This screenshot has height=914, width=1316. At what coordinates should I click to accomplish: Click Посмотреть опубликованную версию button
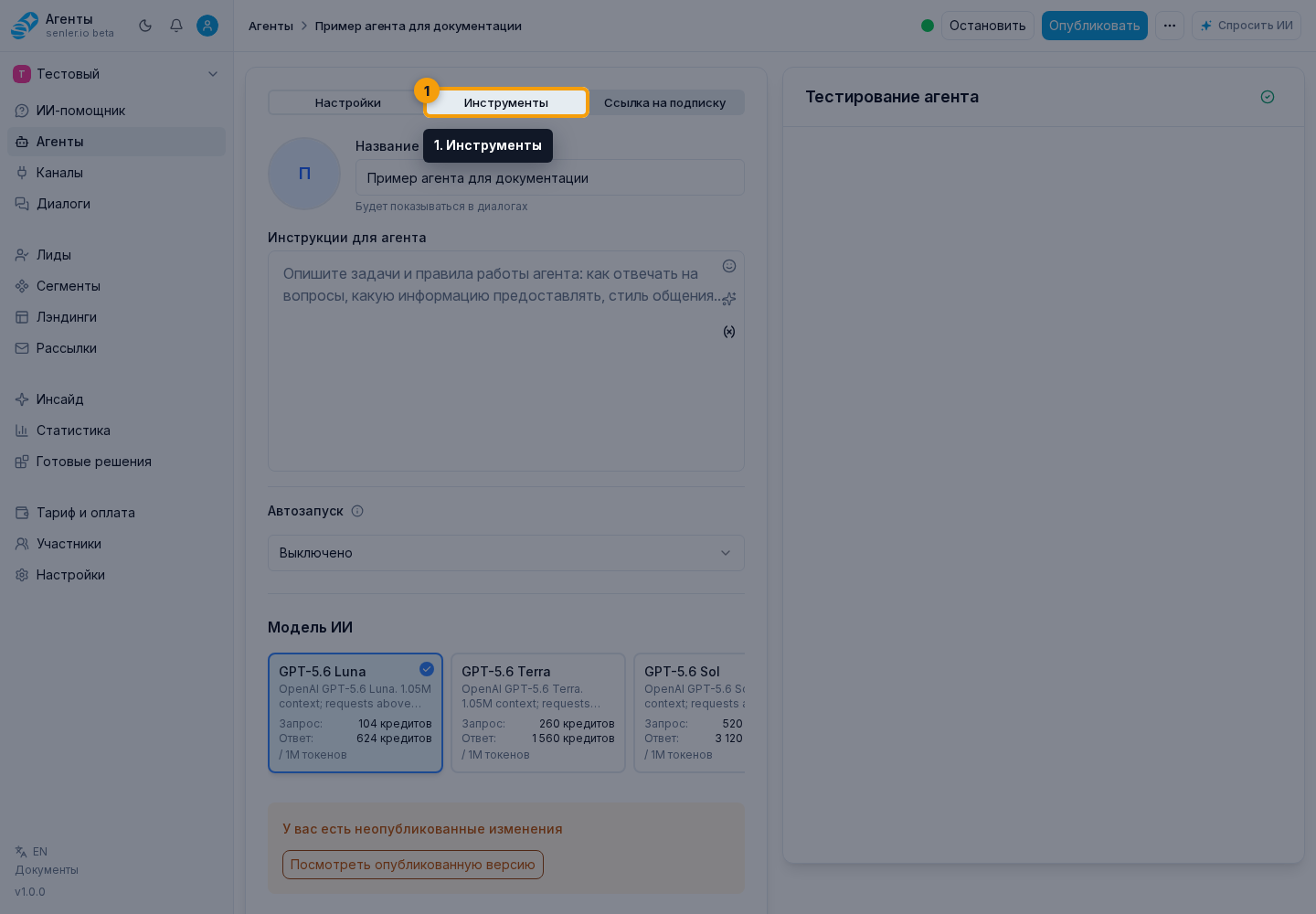(413, 865)
